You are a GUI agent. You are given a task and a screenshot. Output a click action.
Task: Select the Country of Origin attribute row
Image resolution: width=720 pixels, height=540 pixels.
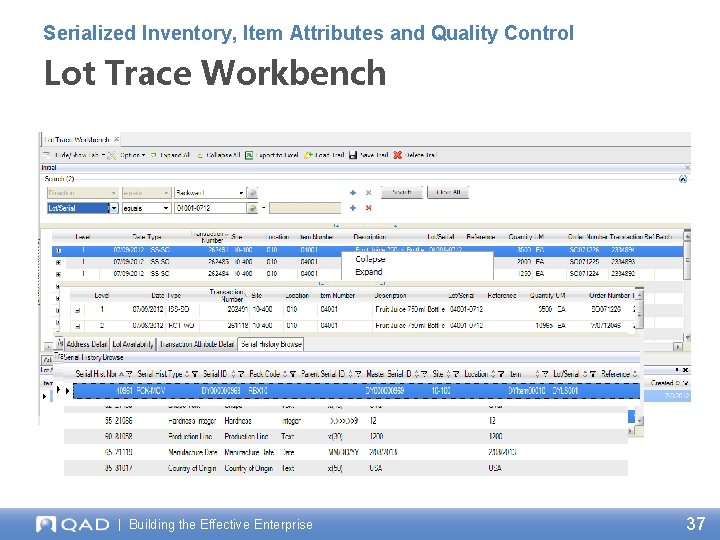pyautogui.click(x=345, y=468)
